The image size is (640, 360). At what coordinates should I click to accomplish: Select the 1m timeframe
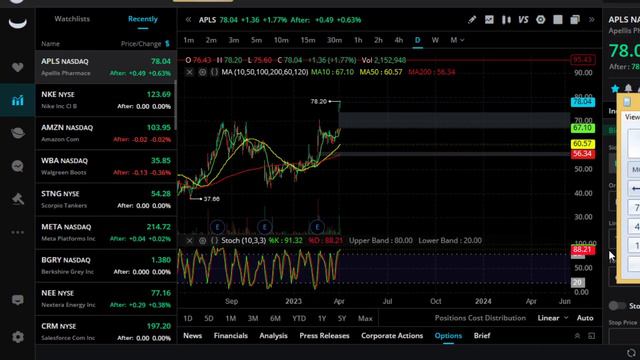(189, 40)
